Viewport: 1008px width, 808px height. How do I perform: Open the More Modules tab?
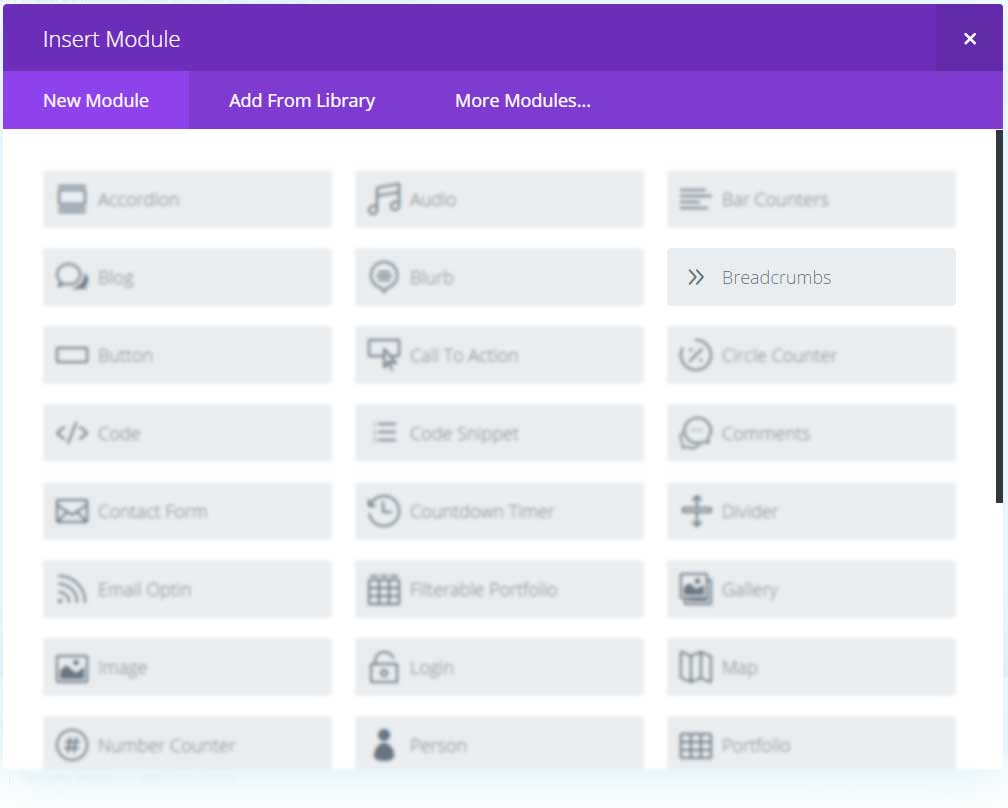(523, 100)
